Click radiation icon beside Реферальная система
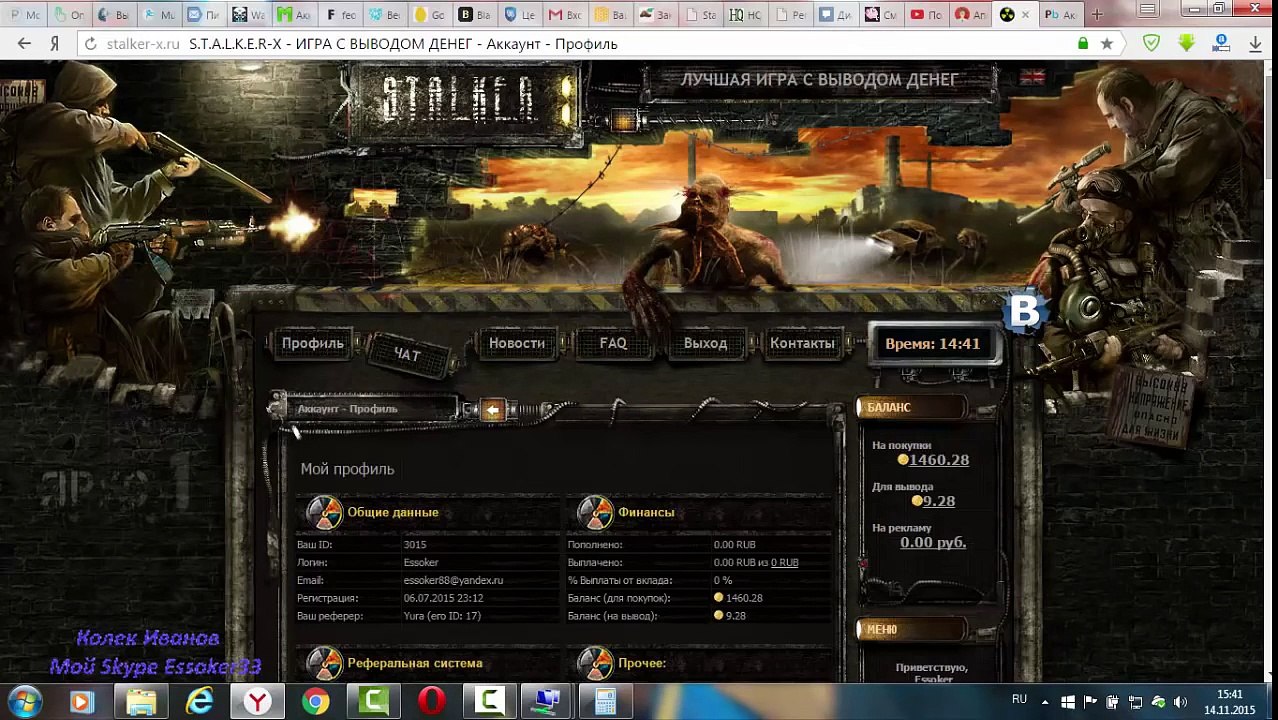Viewport: 1278px width, 720px height. coord(324,663)
